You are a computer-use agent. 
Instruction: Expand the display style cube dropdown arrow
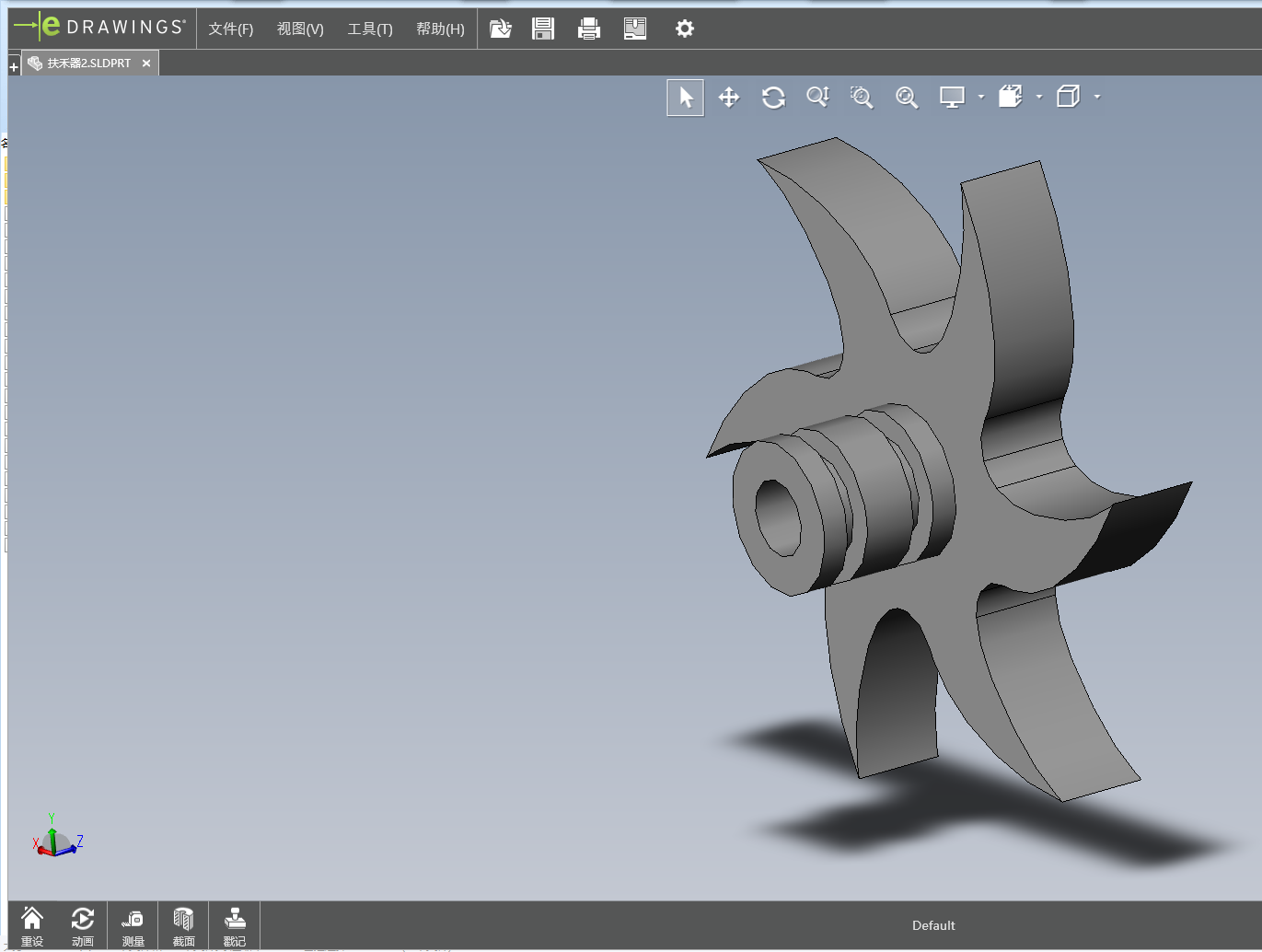(x=1097, y=97)
